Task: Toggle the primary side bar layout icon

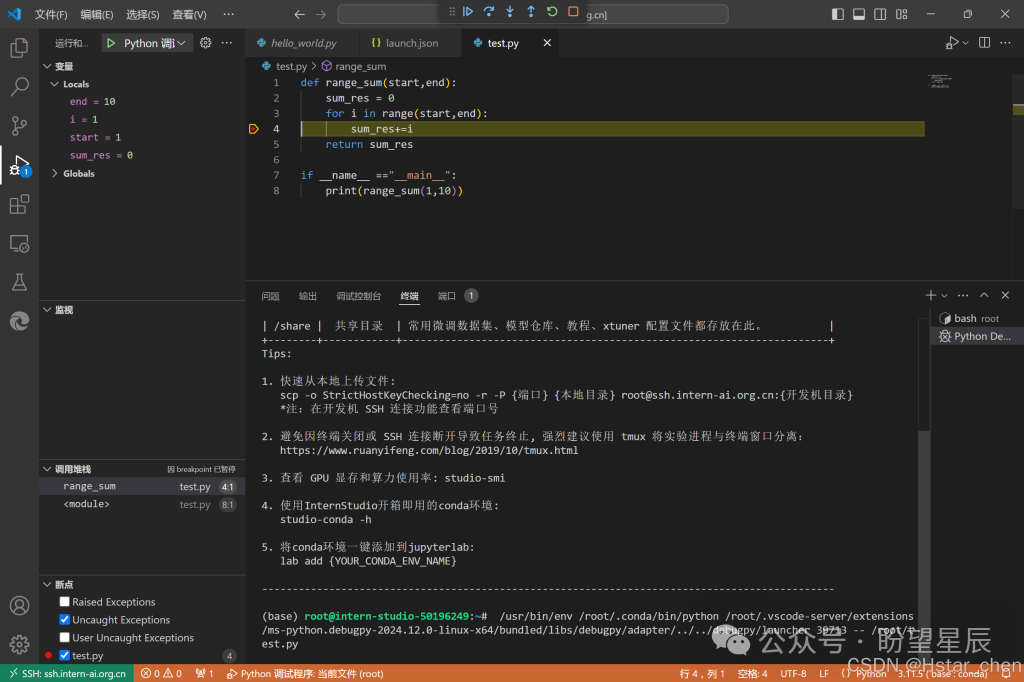Action: point(838,14)
